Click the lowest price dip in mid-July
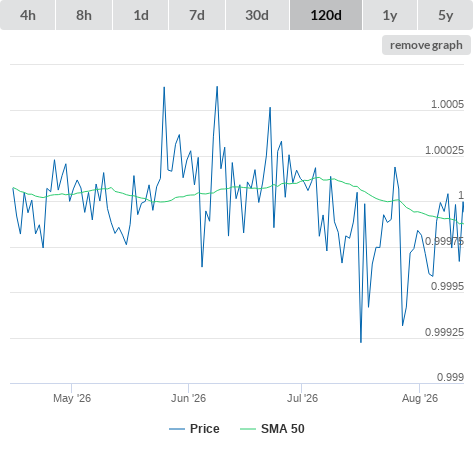 coord(361,342)
